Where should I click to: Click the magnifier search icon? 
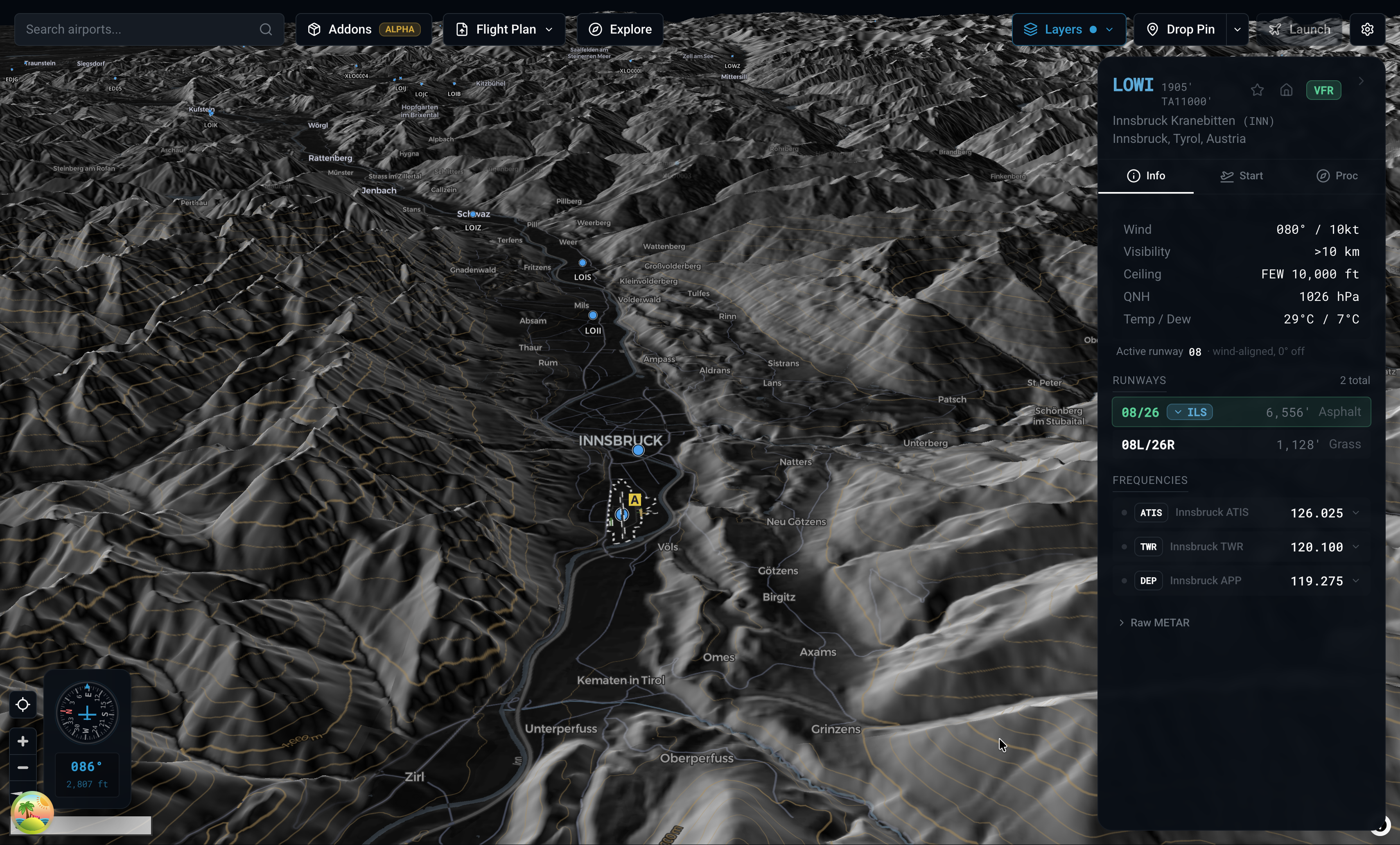click(265, 29)
